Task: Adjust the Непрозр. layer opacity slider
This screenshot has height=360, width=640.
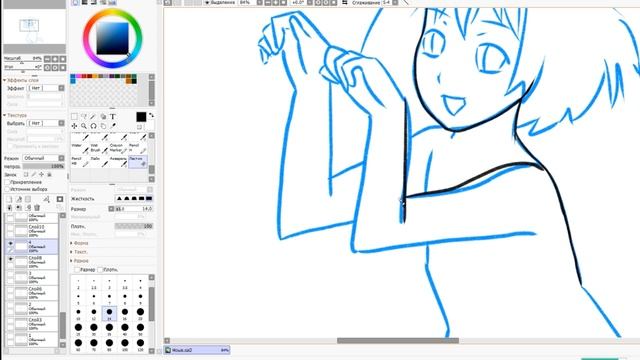Action: click(x=43, y=167)
